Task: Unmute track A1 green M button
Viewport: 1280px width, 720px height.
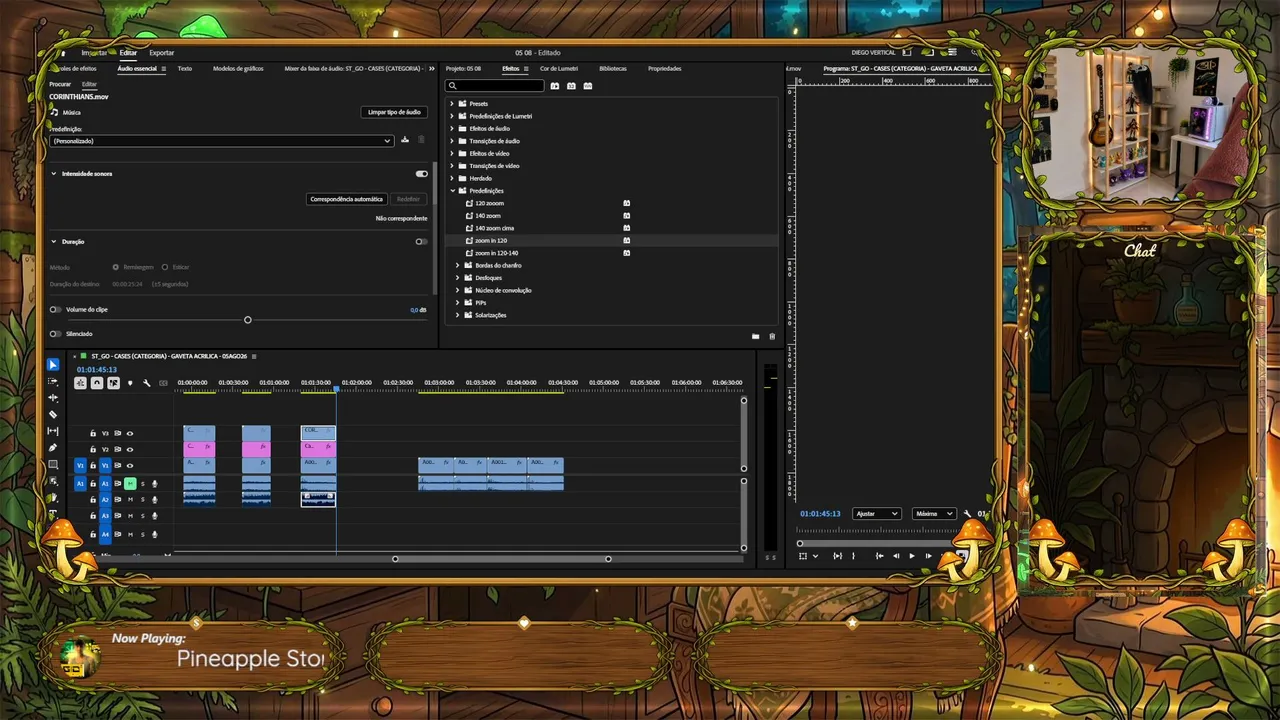Action: pos(130,484)
